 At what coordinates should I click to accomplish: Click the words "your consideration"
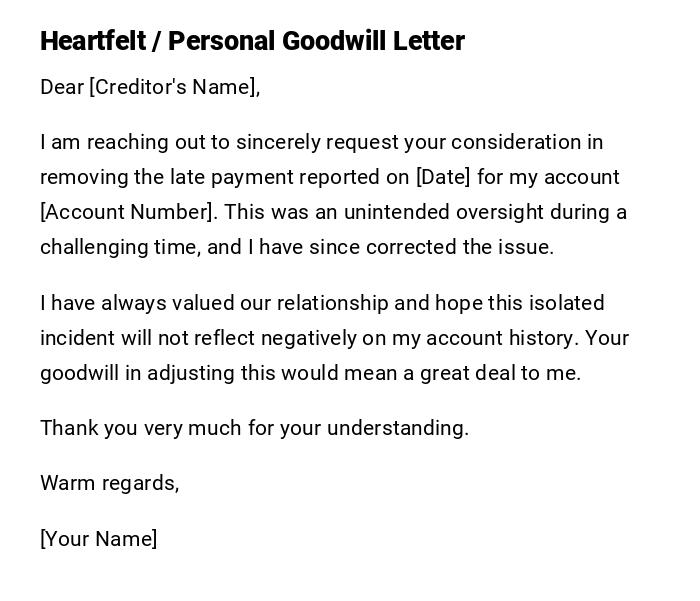pos(492,142)
